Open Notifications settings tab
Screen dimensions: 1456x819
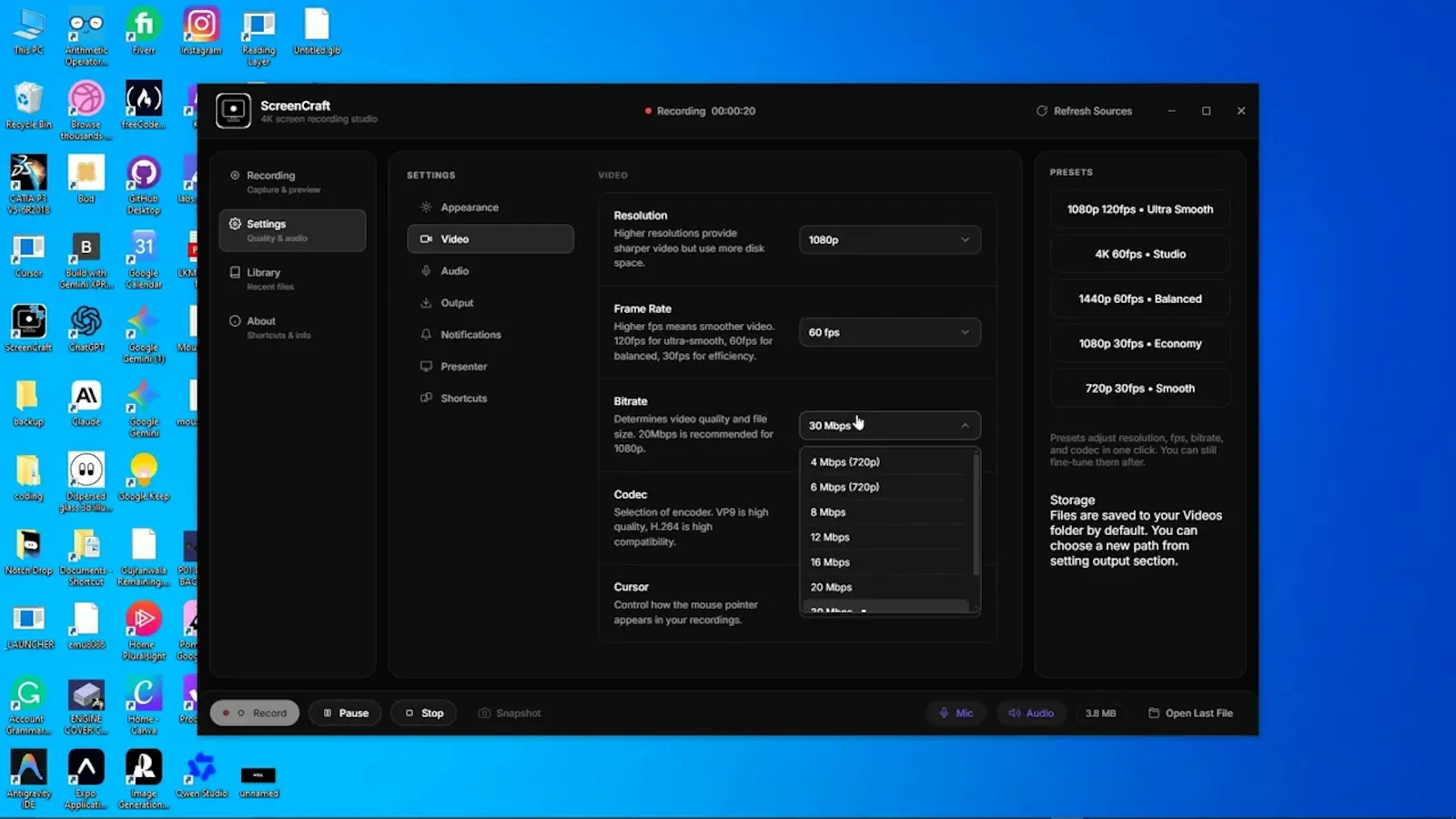coord(490,335)
